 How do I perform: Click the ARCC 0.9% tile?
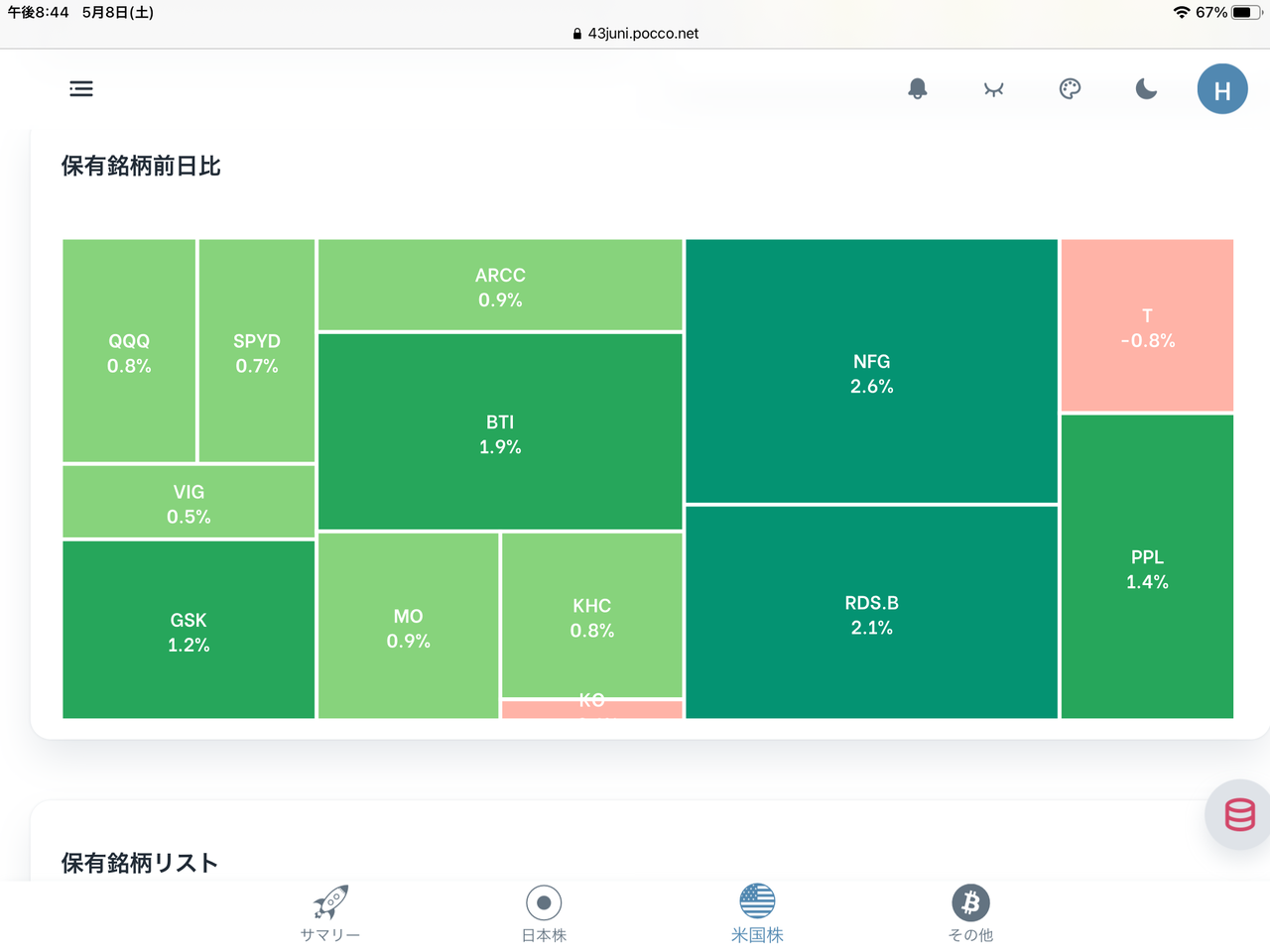pos(500,286)
